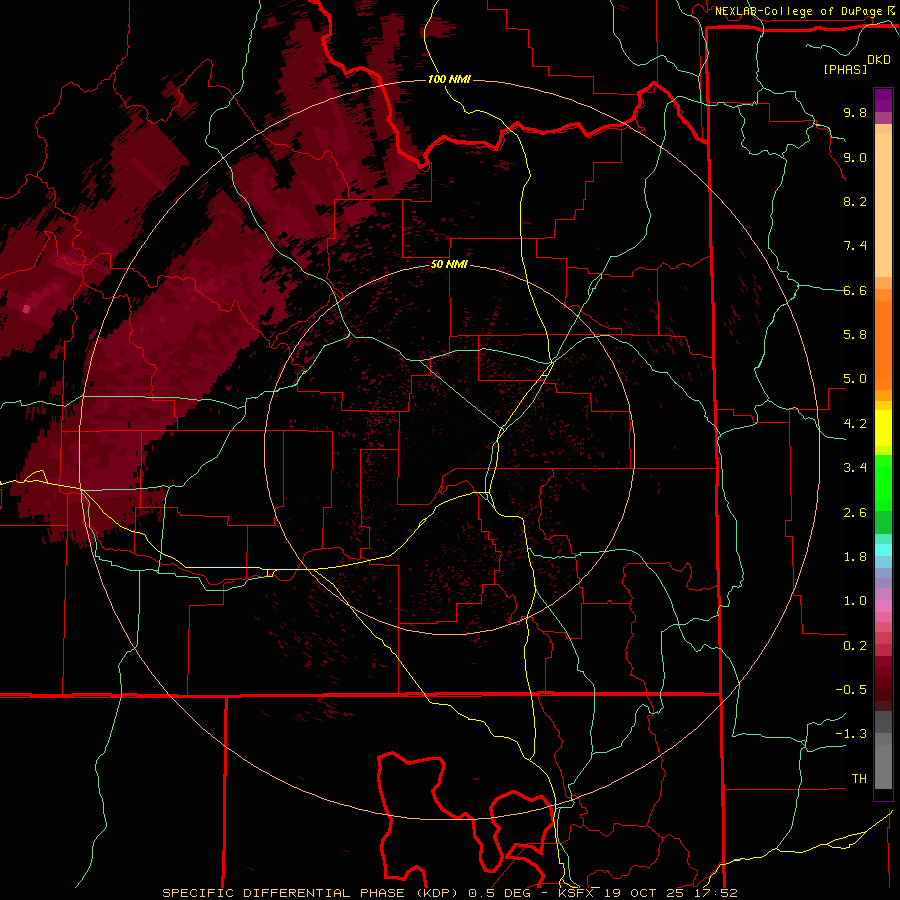
Task: Click the 5.8 value on the color scale
Action: pos(855,335)
